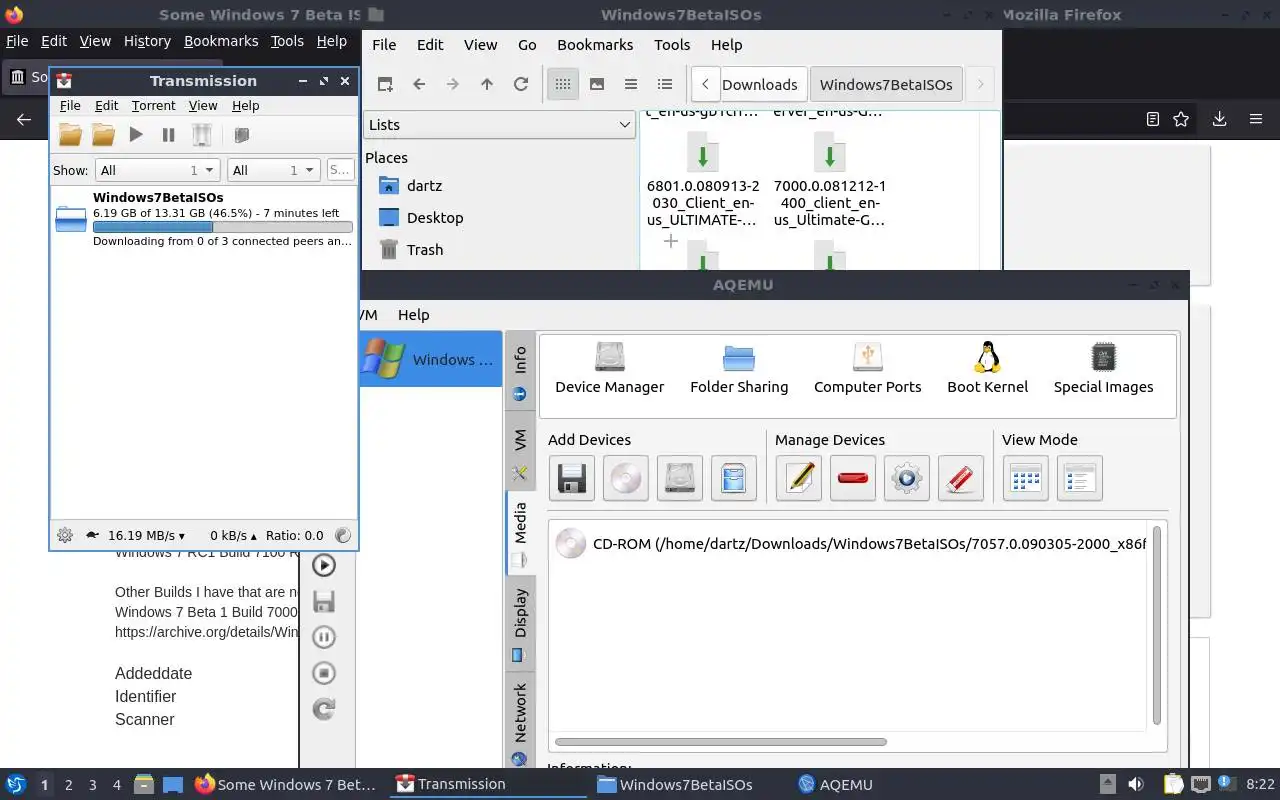The width and height of the screenshot is (1280, 800).
Task: Select the 6801.0.080913 ULTIMATE ISO file
Action: [703, 180]
